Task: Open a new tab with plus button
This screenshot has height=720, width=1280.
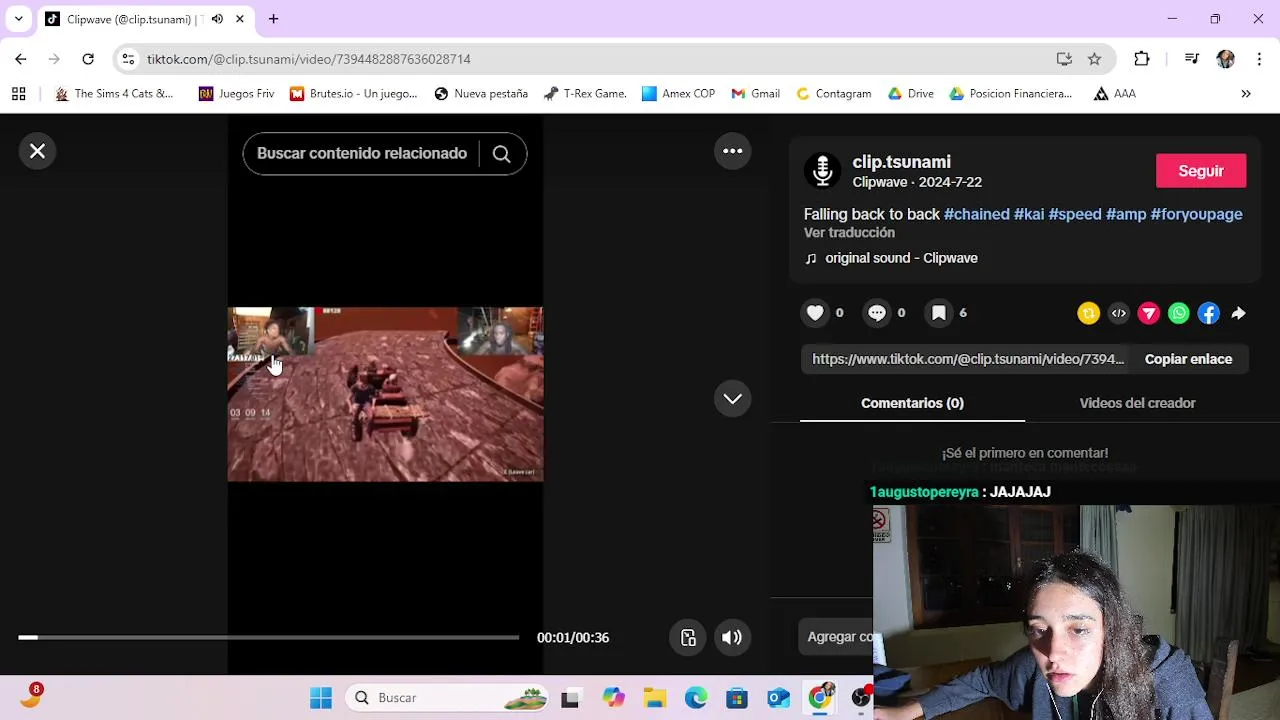Action: [x=273, y=19]
